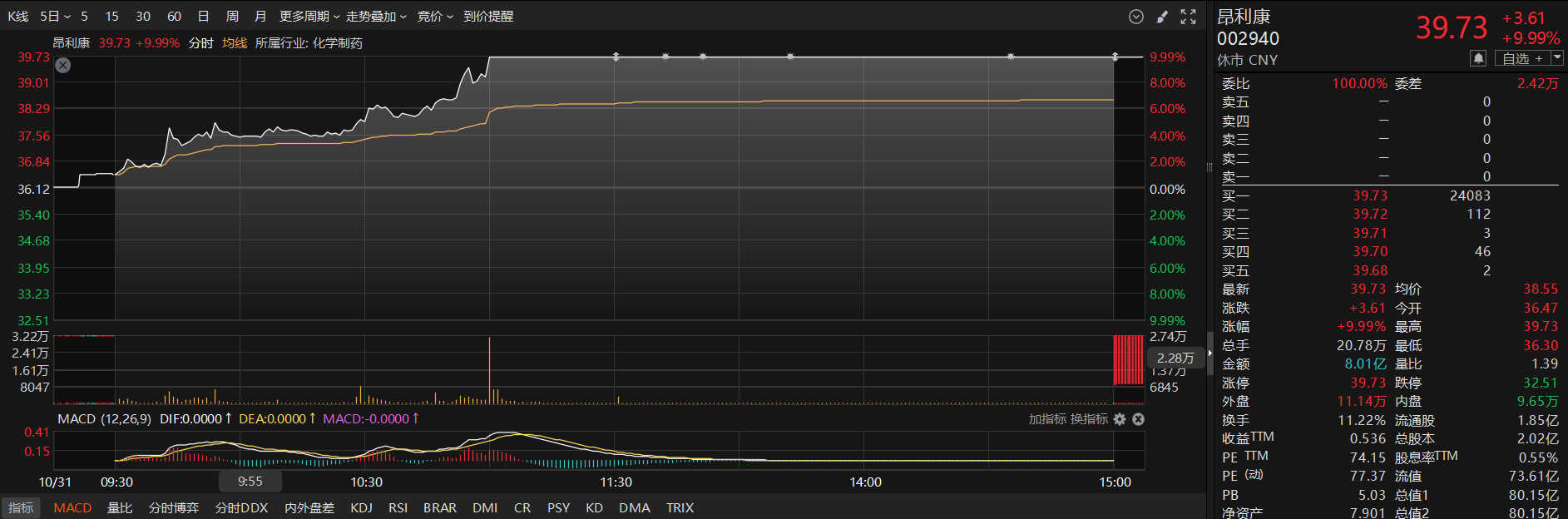1568x519 pixels.
Task: Open the circled down-arrow chart options icon
Action: [1136, 17]
